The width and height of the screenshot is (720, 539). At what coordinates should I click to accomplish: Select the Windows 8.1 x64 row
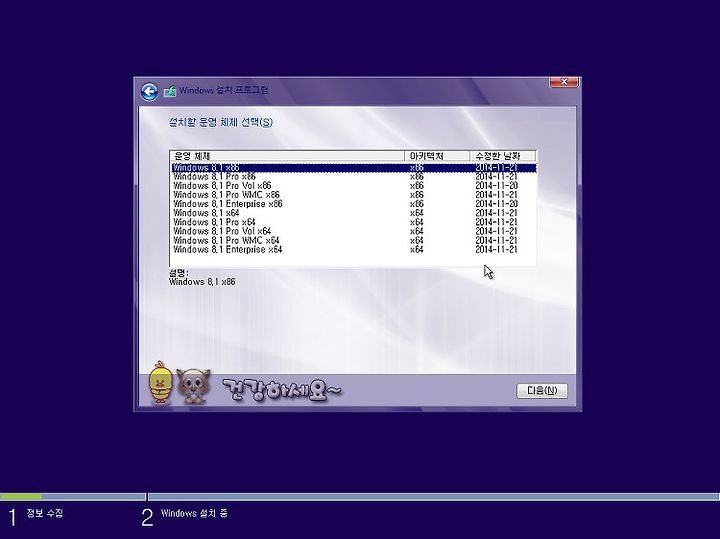(354, 213)
